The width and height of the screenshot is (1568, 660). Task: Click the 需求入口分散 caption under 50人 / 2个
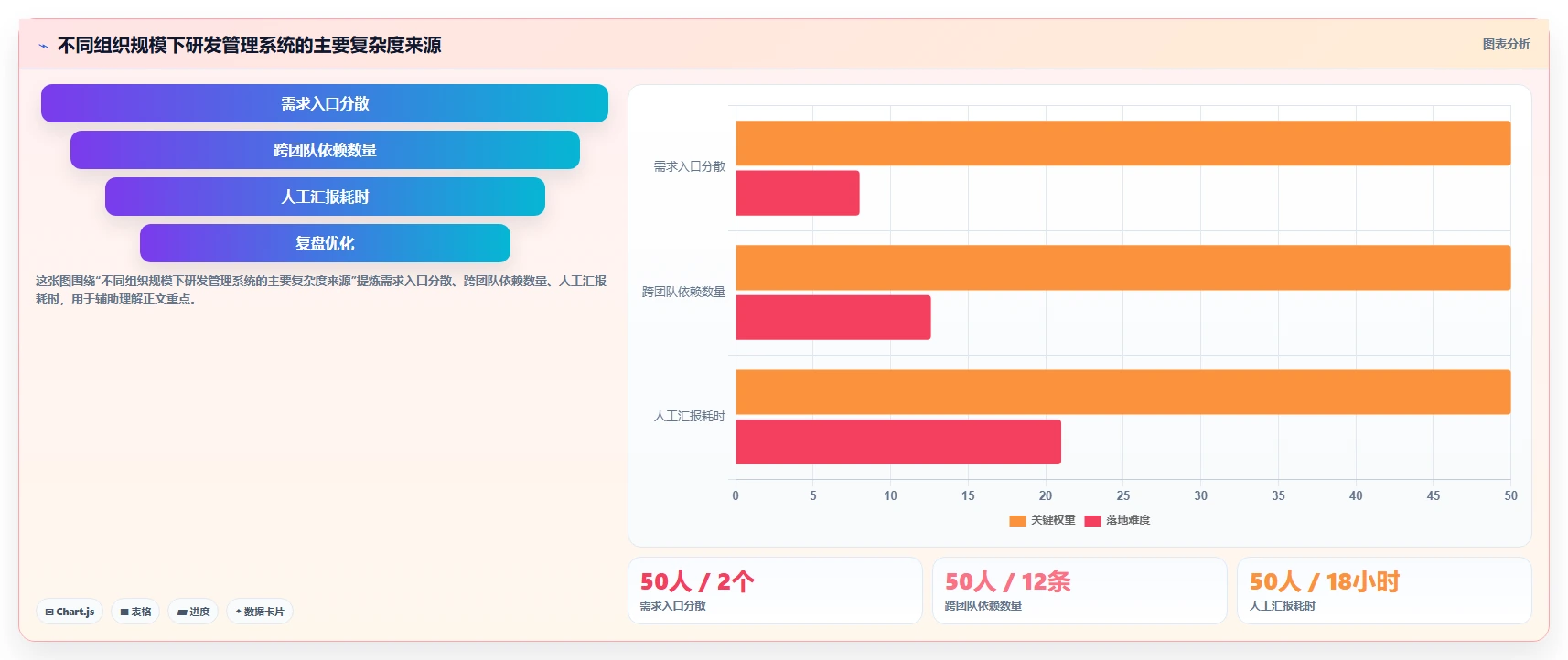click(672, 606)
